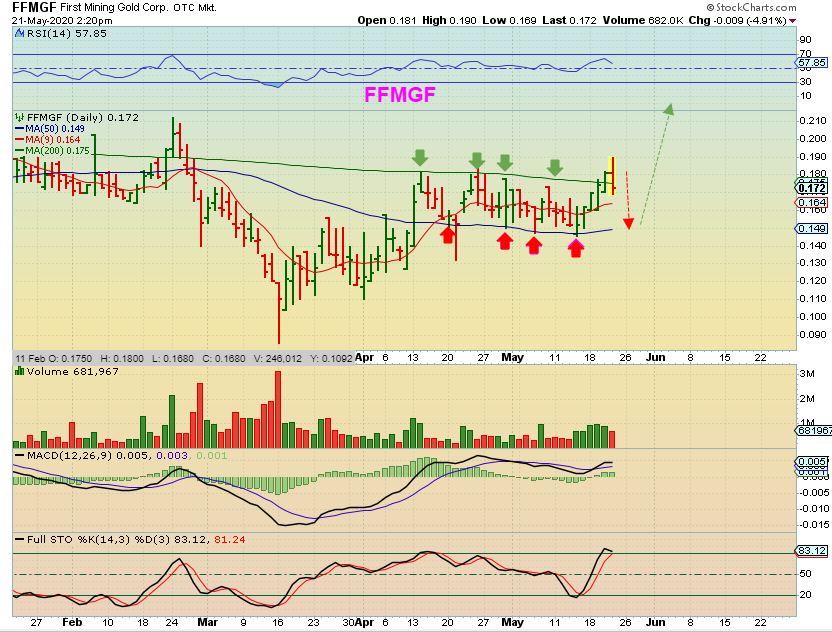Click the Y: 0.1092 readout value
This screenshot has height=632, width=832.
coord(331,358)
